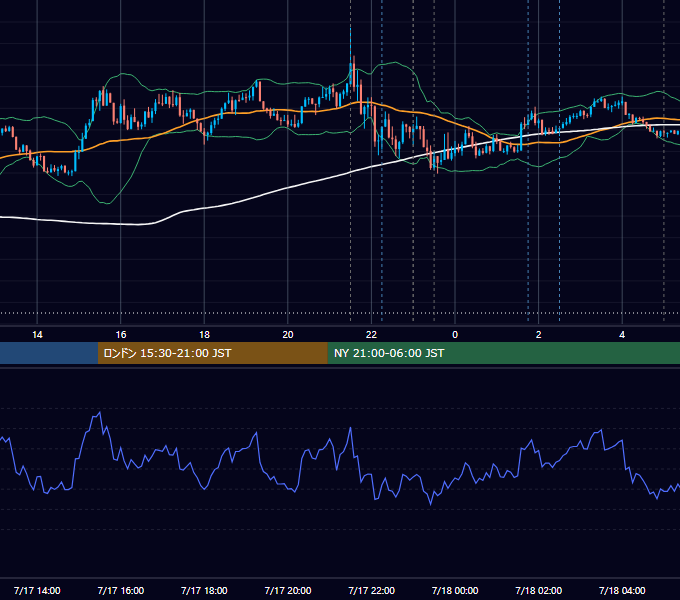Click the oscillator's highest peak near 15:30
This screenshot has height=600, width=680.
point(100,413)
